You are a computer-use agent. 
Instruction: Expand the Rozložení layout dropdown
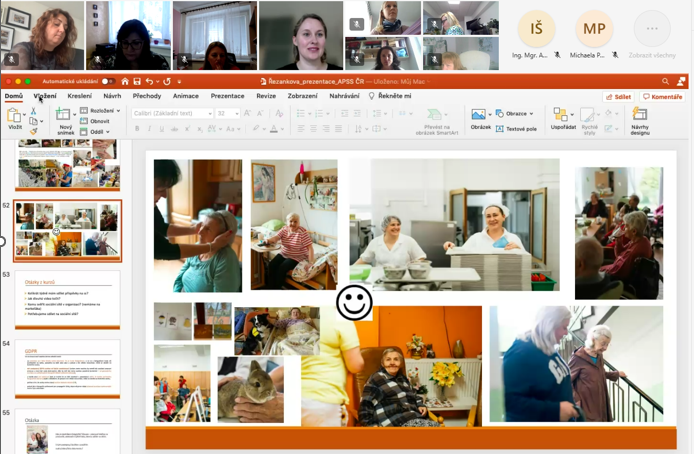point(101,111)
